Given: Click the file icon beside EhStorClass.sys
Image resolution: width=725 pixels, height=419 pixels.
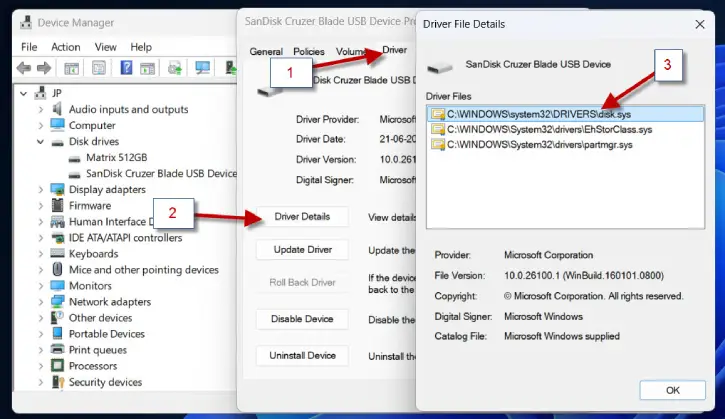Looking at the screenshot, I should 437,129.
